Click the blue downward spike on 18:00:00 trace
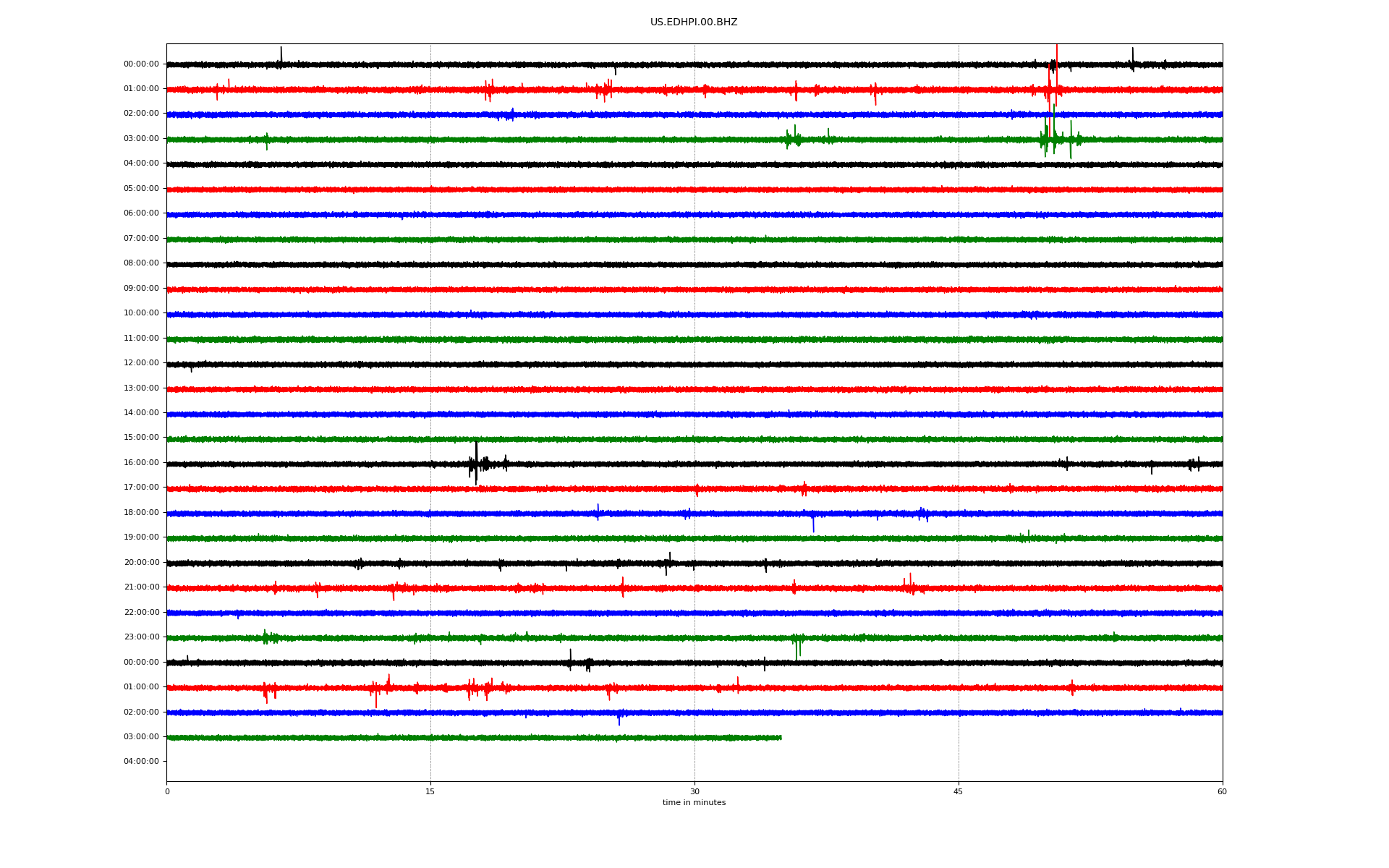 (x=813, y=525)
